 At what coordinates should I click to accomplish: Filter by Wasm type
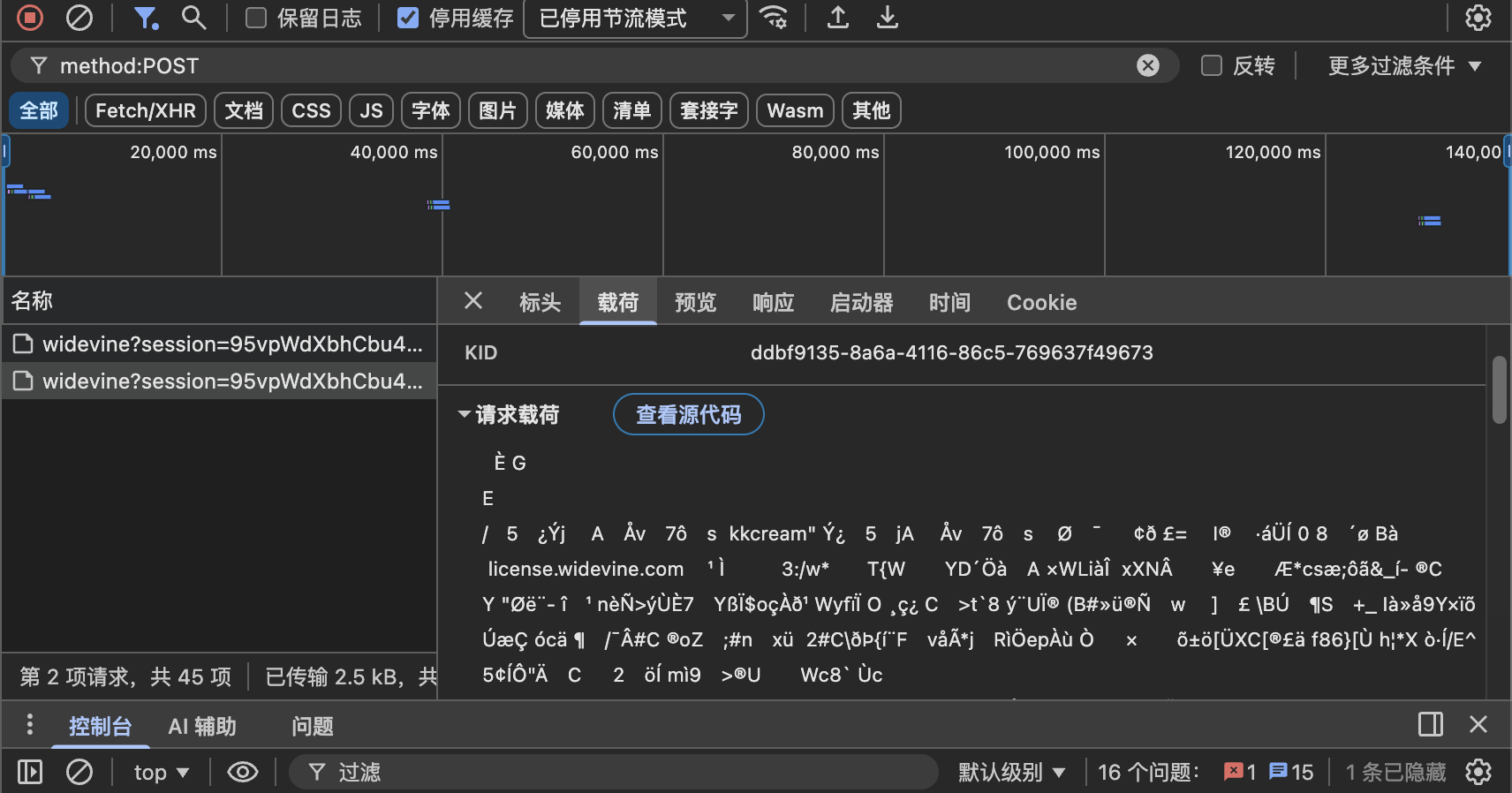coord(795,110)
